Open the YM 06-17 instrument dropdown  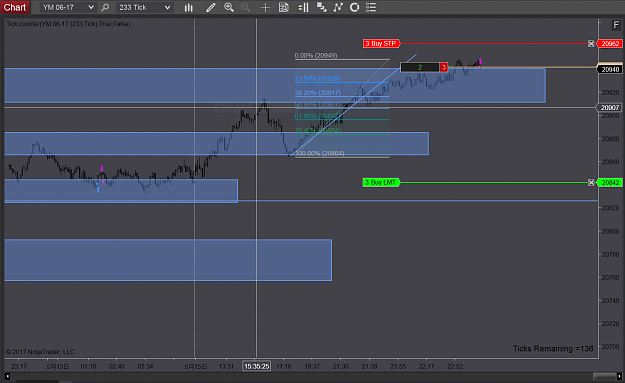click(x=68, y=7)
